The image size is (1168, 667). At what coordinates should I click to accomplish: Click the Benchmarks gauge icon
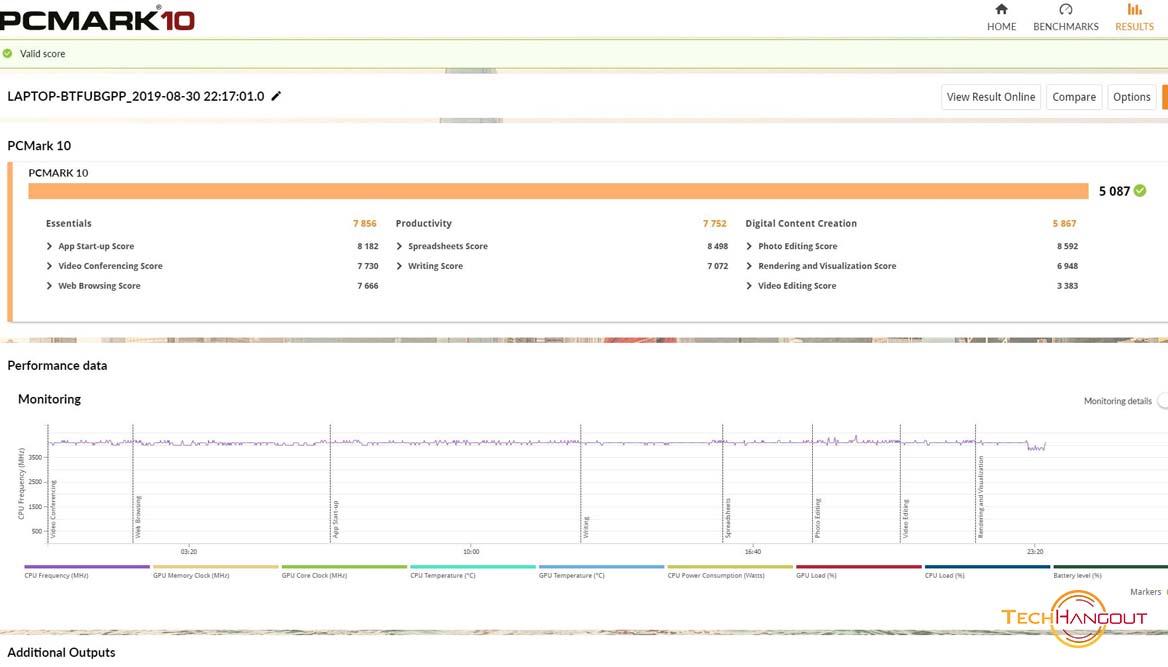click(x=1065, y=9)
